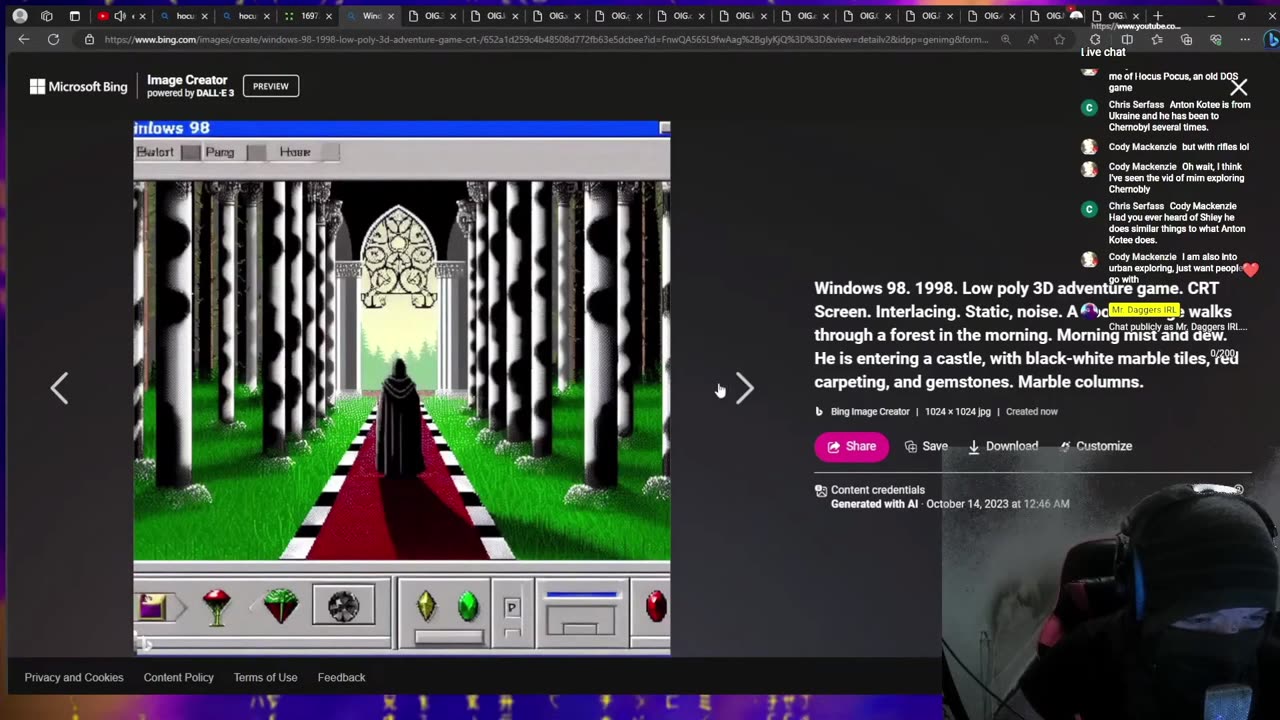Click the 'Created now' text
This screenshot has height=720, width=1280.
pos(1031,411)
